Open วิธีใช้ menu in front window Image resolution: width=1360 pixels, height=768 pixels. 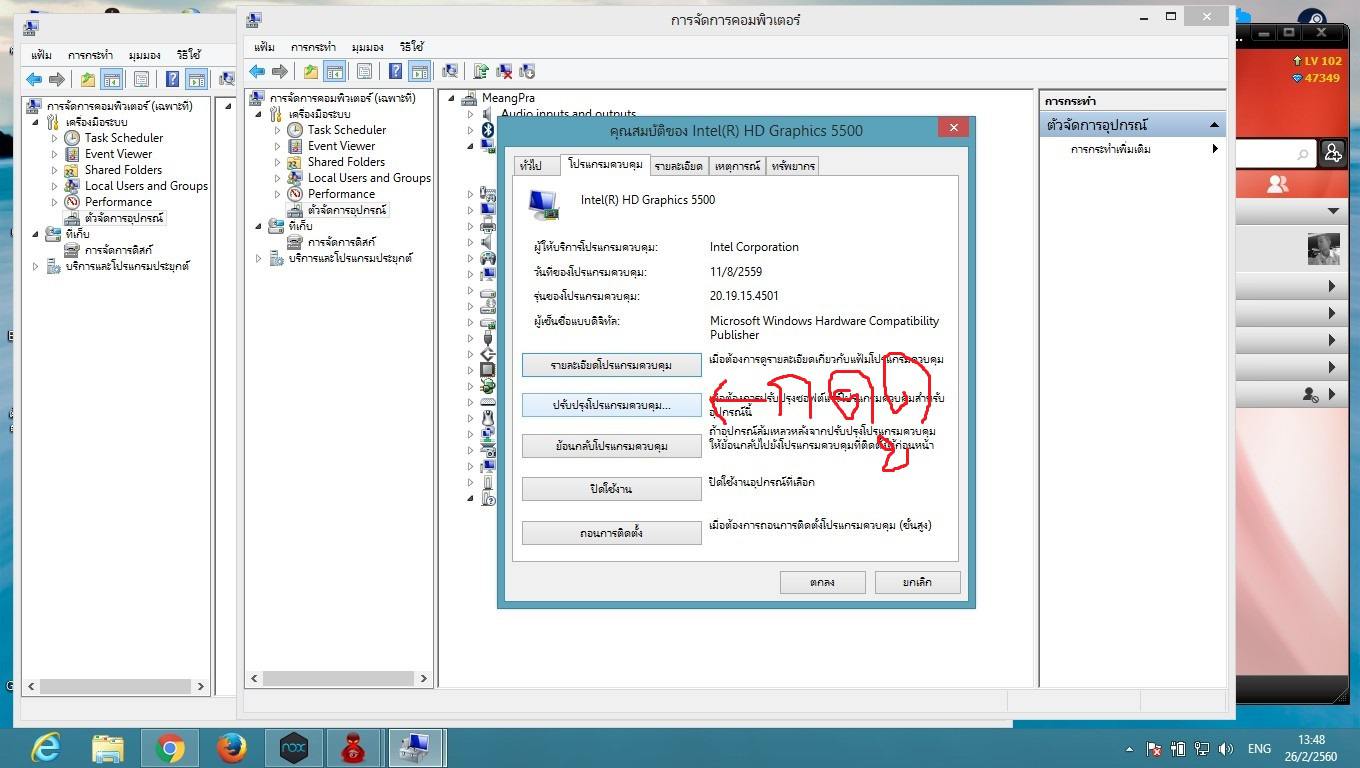(411, 47)
